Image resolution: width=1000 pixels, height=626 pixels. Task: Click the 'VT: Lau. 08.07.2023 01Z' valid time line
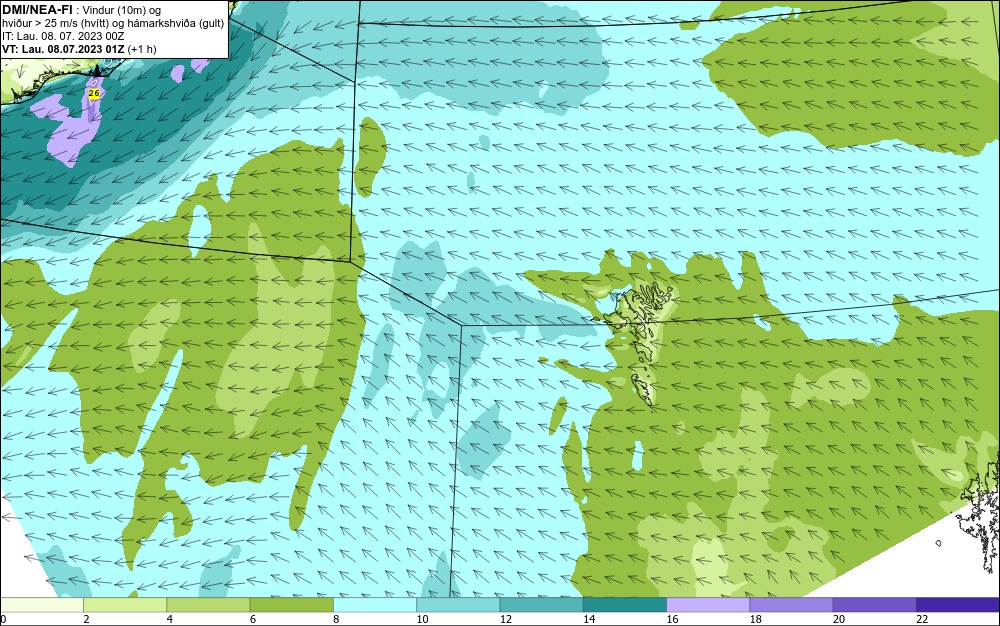79,49
